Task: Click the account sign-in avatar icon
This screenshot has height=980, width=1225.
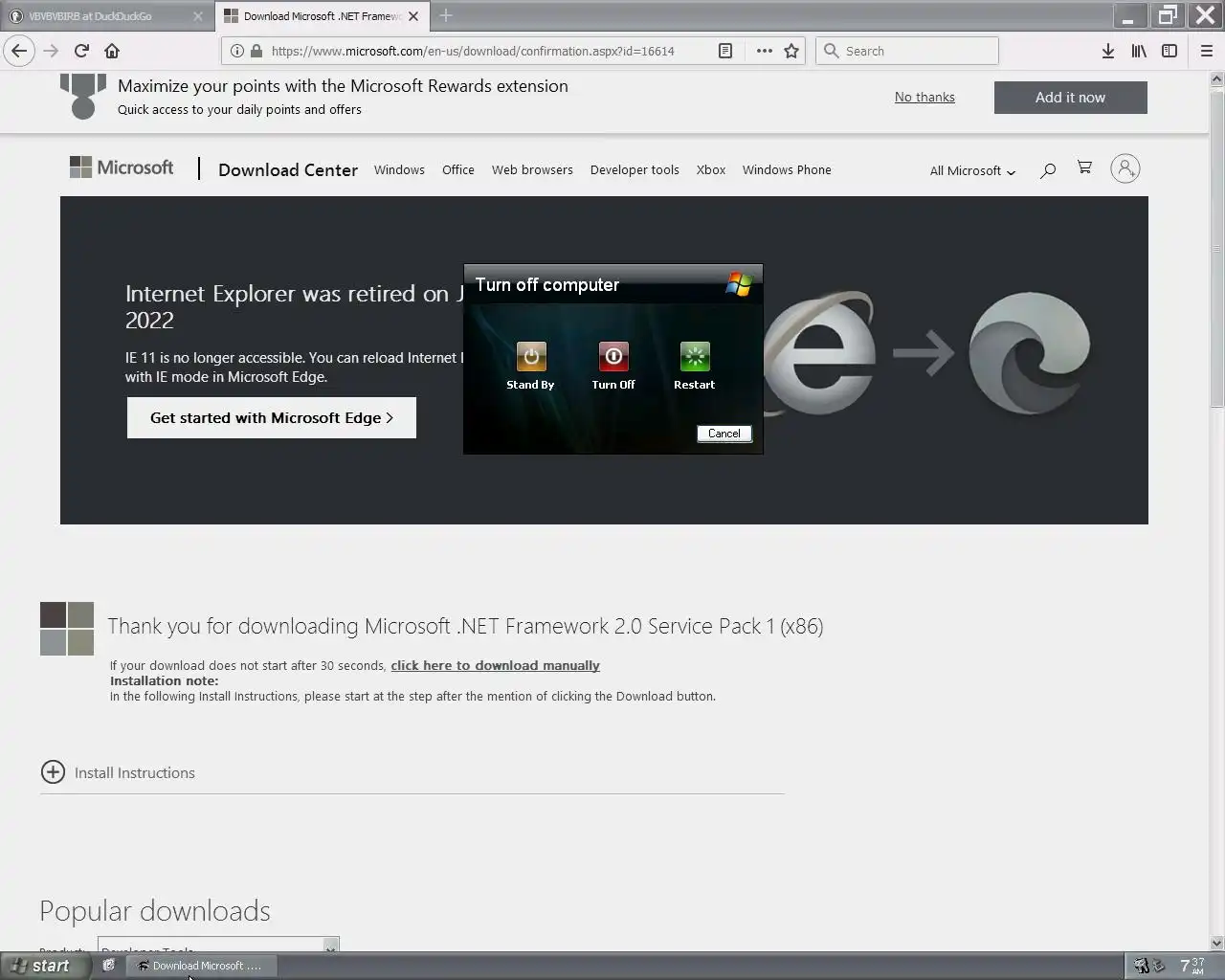Action: point(1125,168)
